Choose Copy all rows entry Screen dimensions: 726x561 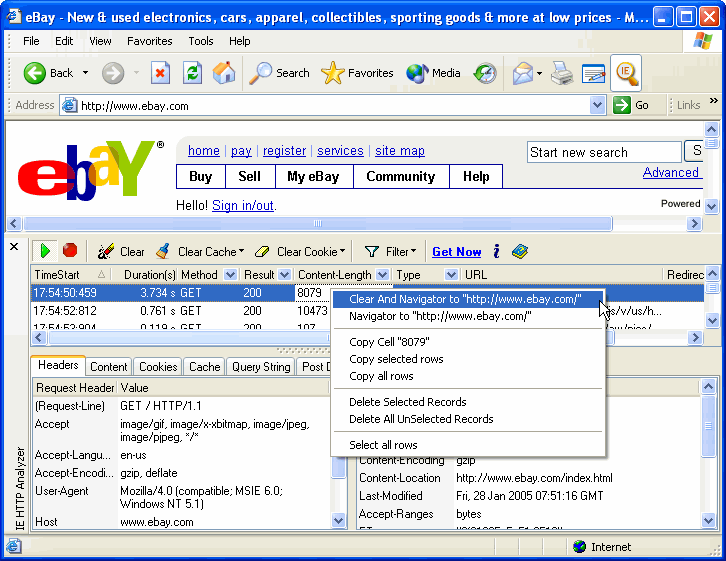[x=468, y=376]
